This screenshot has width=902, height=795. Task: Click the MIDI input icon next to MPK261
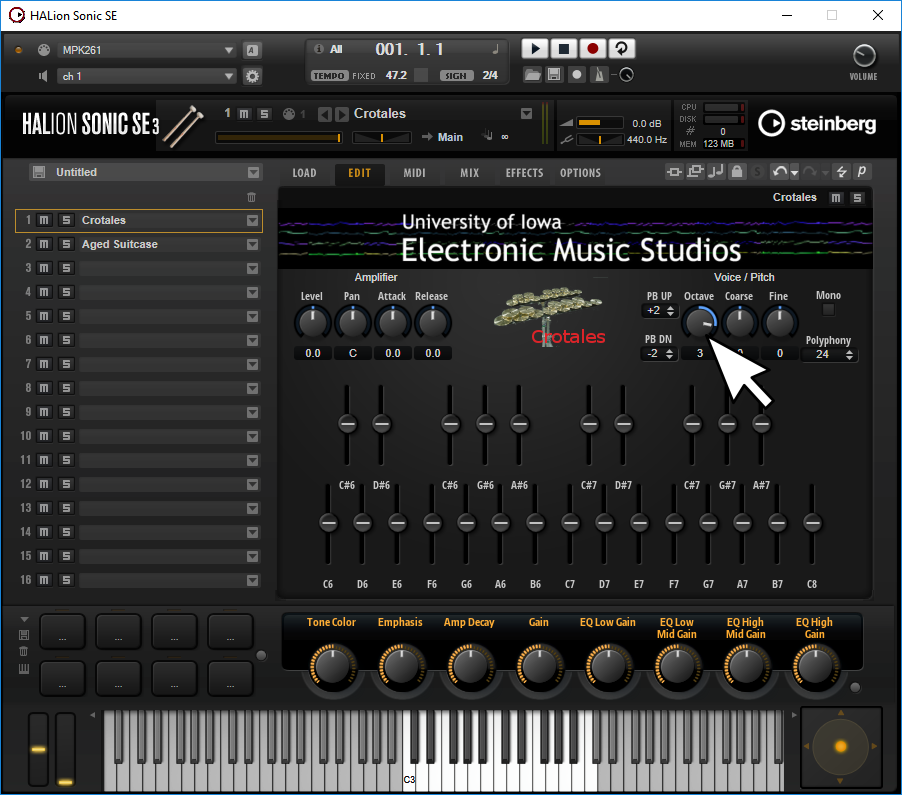click(44, 50)
